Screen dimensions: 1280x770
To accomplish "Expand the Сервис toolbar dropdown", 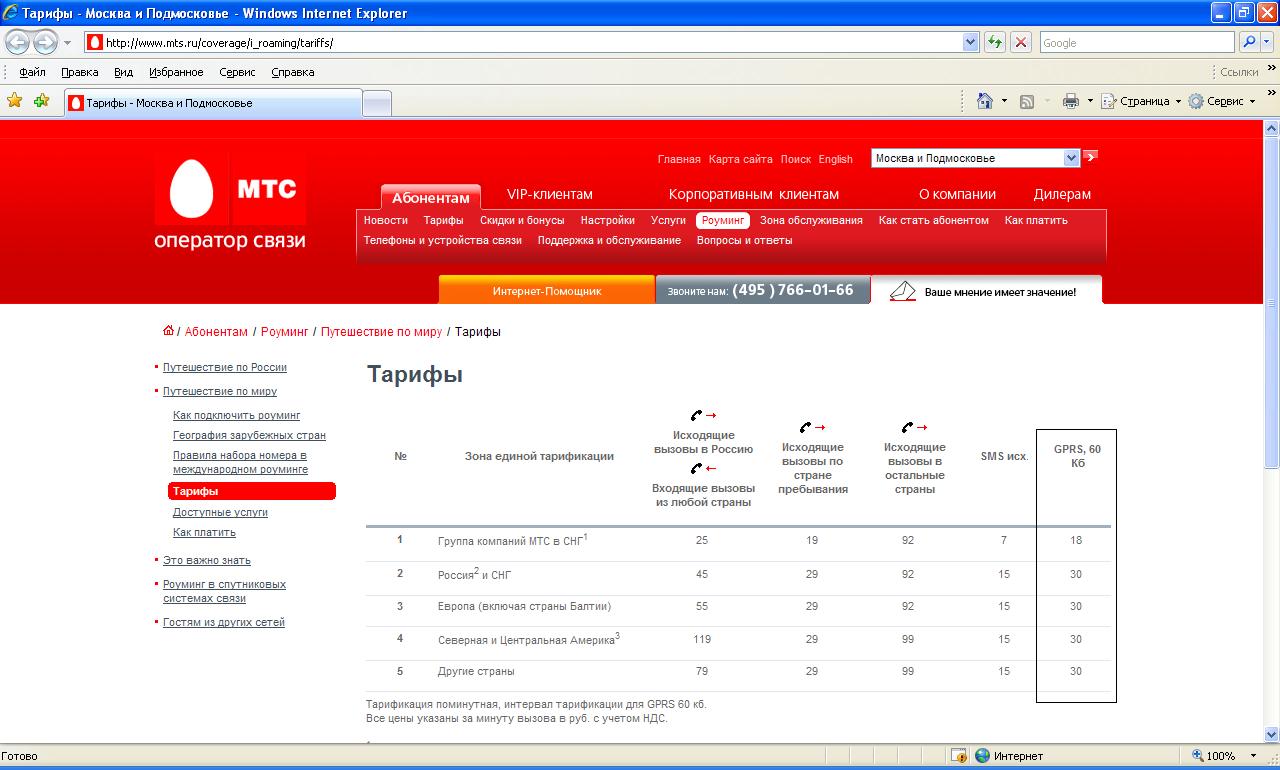I will pyautogui.click(x=1252, y=101).
